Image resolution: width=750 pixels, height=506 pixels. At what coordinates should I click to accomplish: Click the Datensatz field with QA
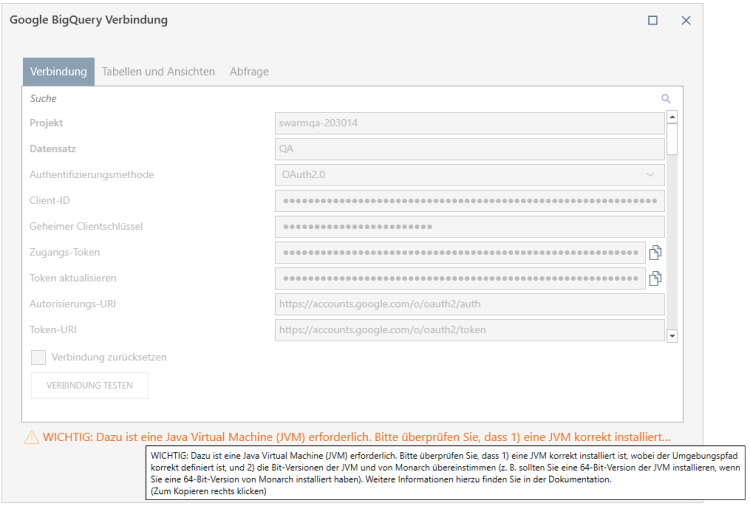tap(470, 149)
